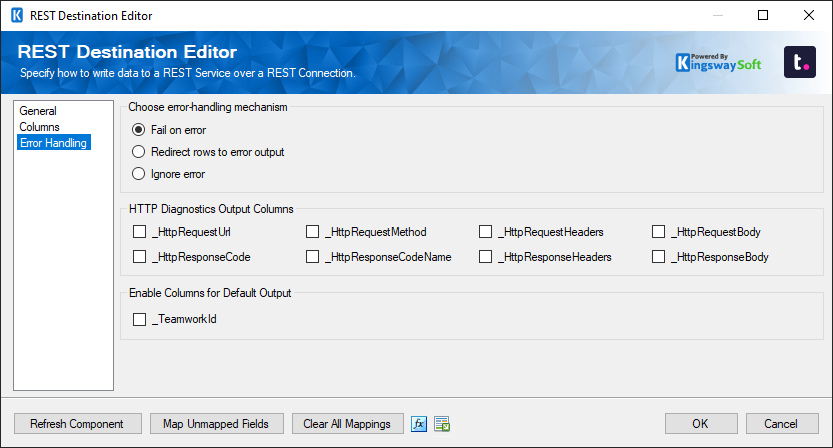Click the Clear All Mappings button

(x=347, y=424)
